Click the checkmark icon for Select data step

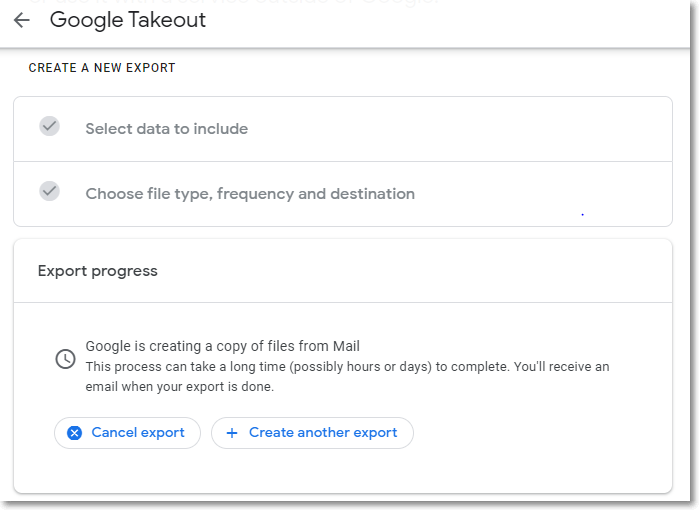[49, 127]
